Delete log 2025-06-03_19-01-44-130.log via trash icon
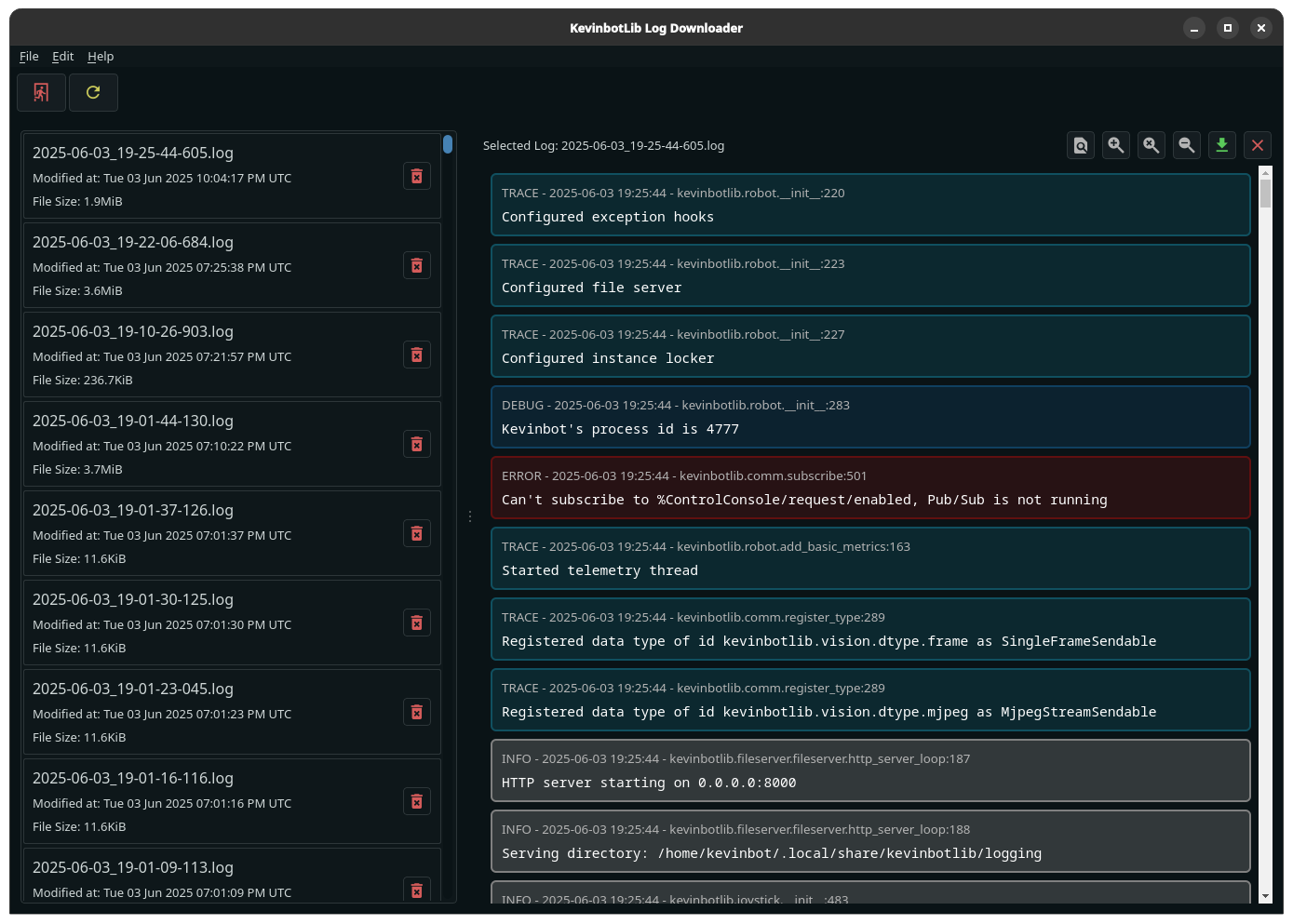1293x924 pixels. click(417, 444)
